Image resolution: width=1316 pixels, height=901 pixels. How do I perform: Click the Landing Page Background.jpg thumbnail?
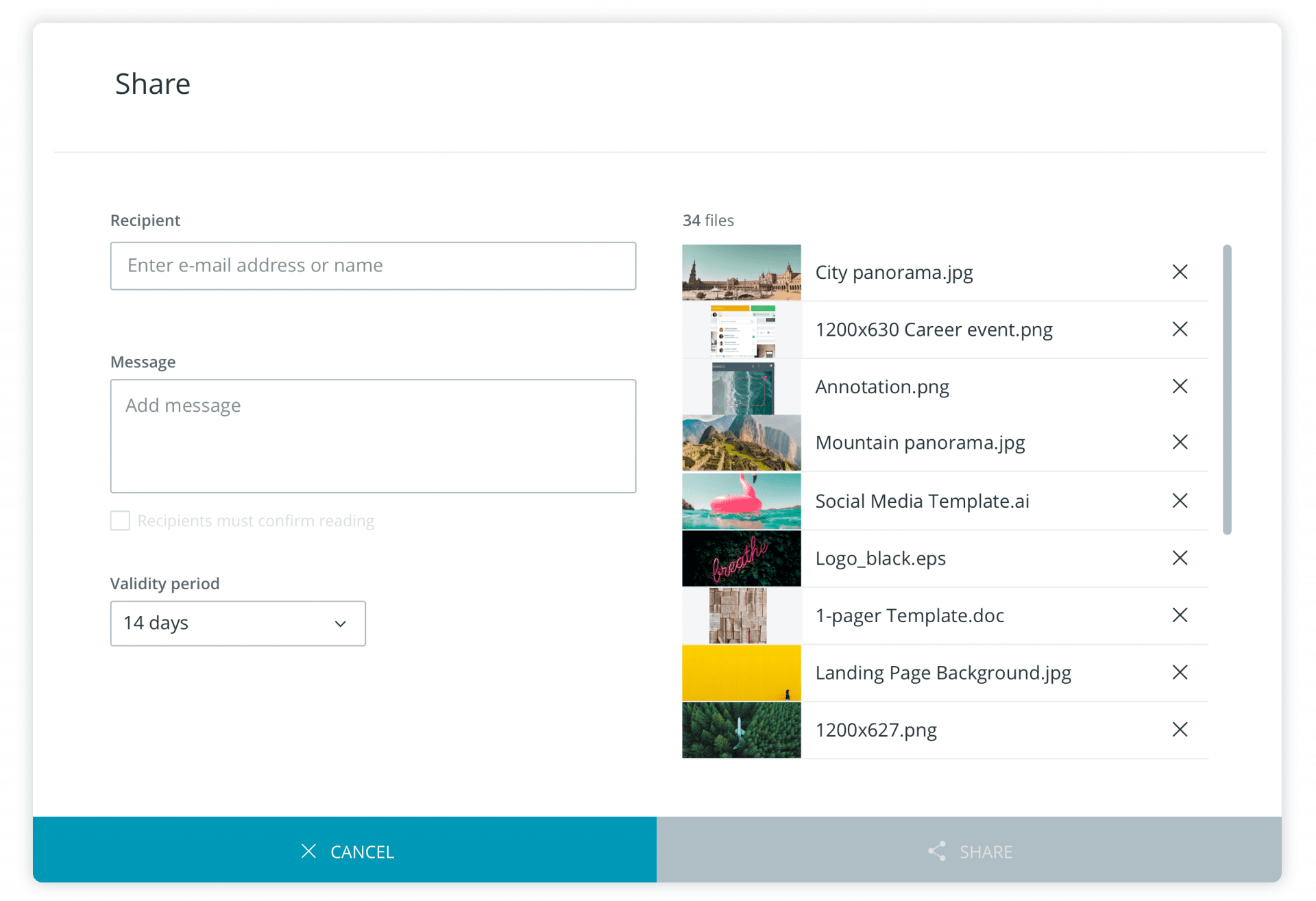click(x=741, y=673)
